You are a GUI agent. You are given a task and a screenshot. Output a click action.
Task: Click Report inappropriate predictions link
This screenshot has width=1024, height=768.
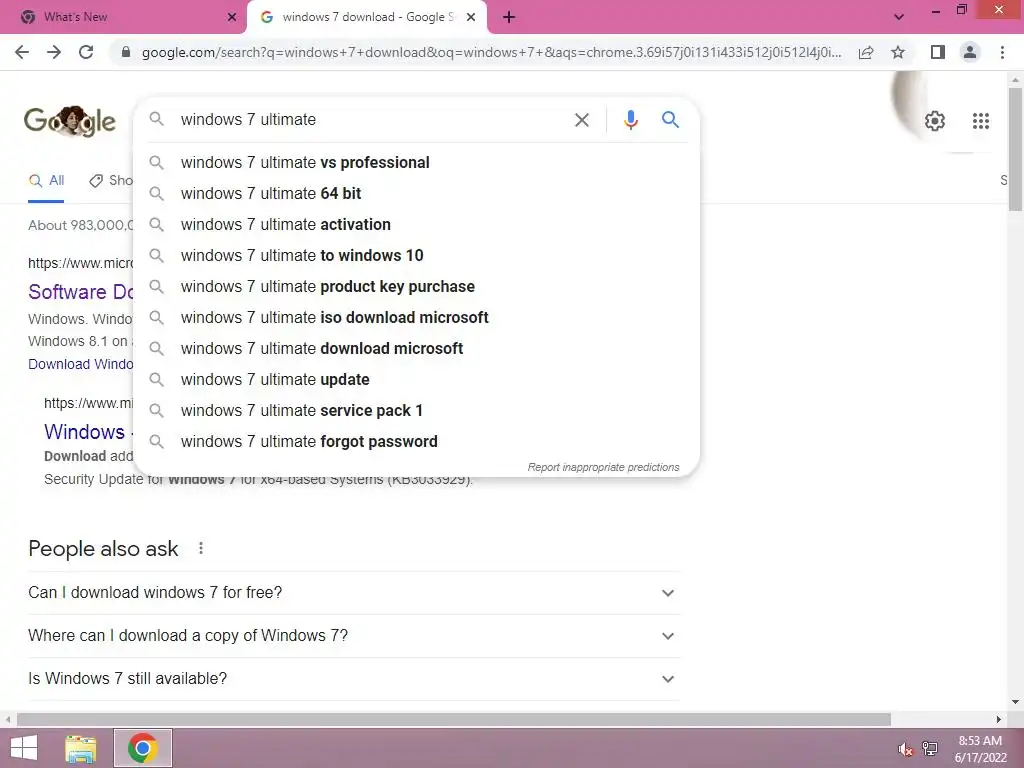pos(603,468)
